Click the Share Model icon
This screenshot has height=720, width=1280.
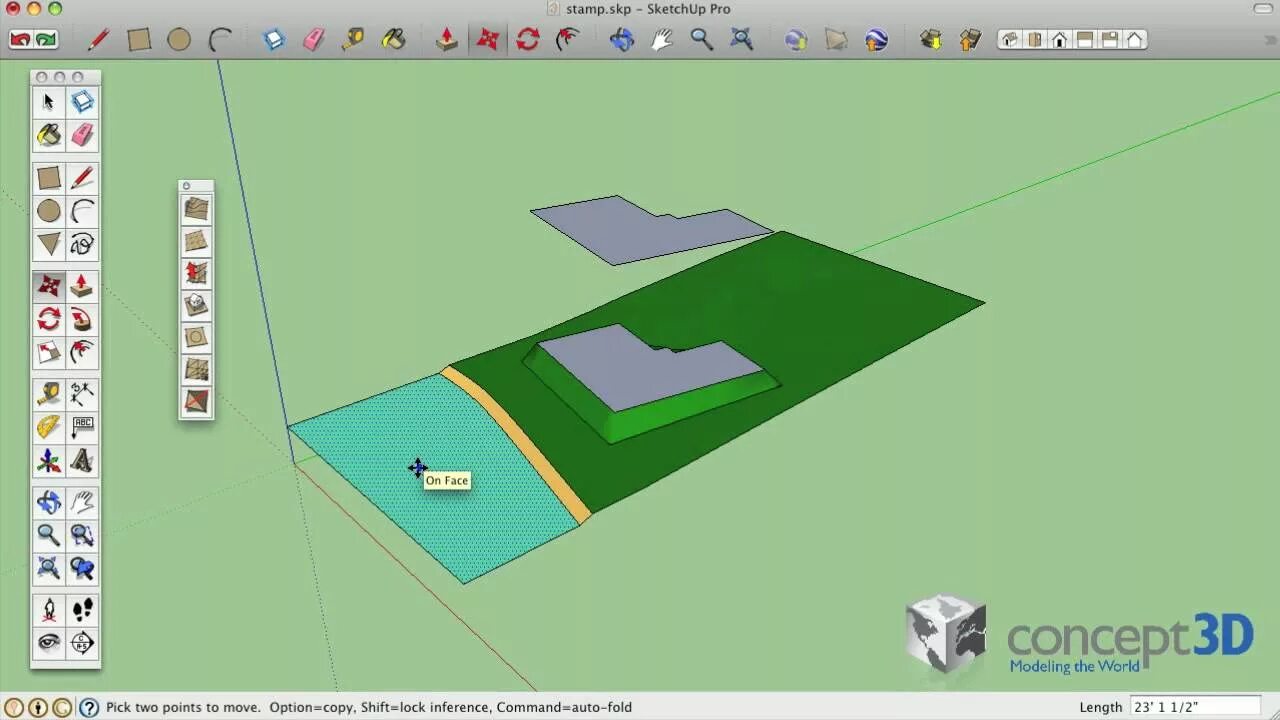click(970, 40)
